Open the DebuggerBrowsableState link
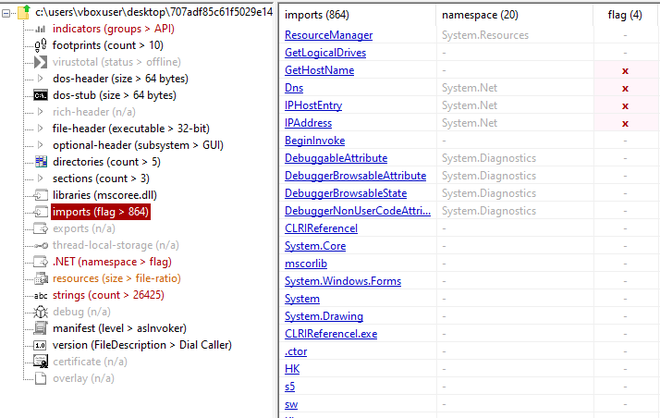 pyautogui.click(x=346, y=194)
